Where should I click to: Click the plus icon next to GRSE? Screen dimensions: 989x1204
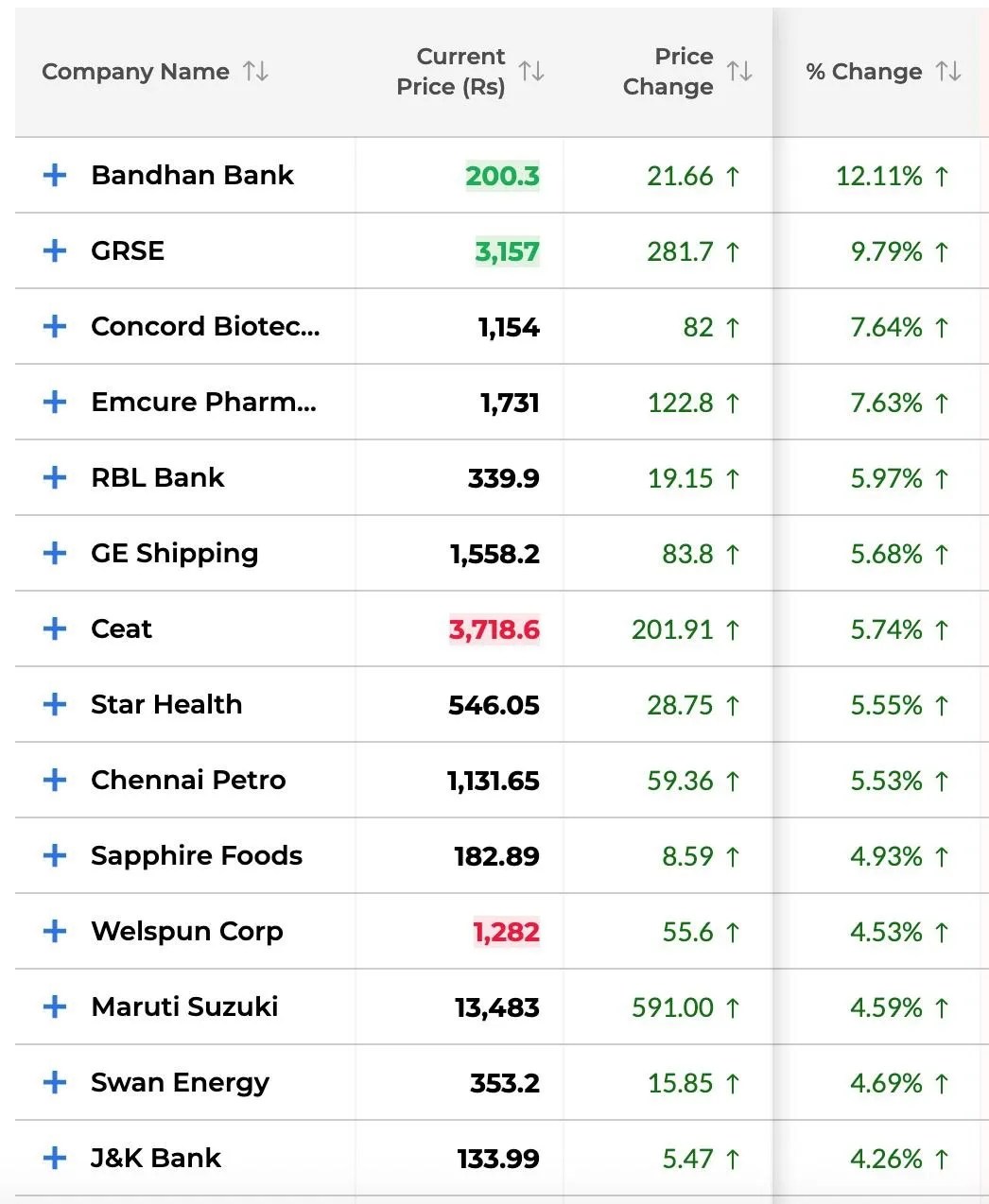coord(55,251)
